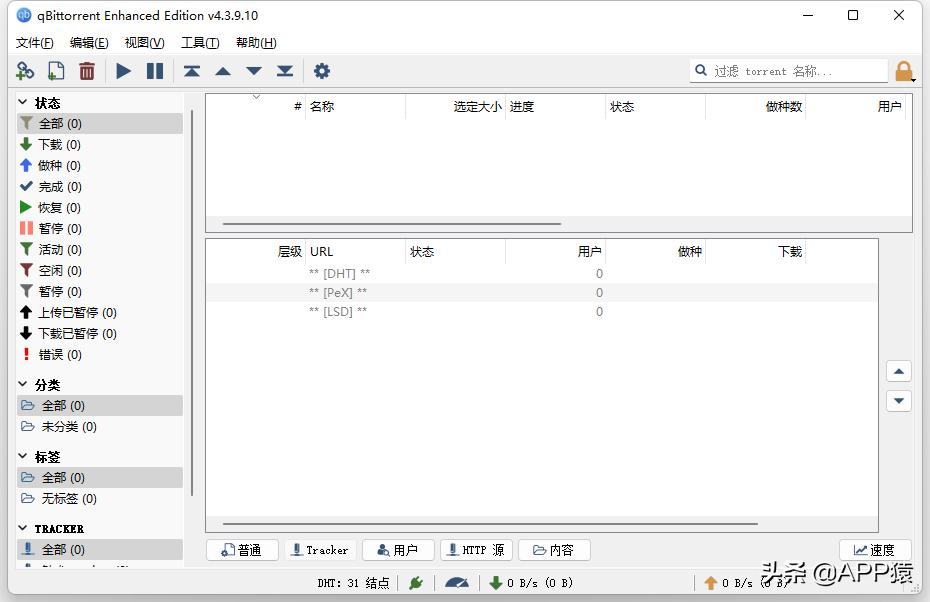
Task: Move torrent to bottom of queue
Action: 285,71
